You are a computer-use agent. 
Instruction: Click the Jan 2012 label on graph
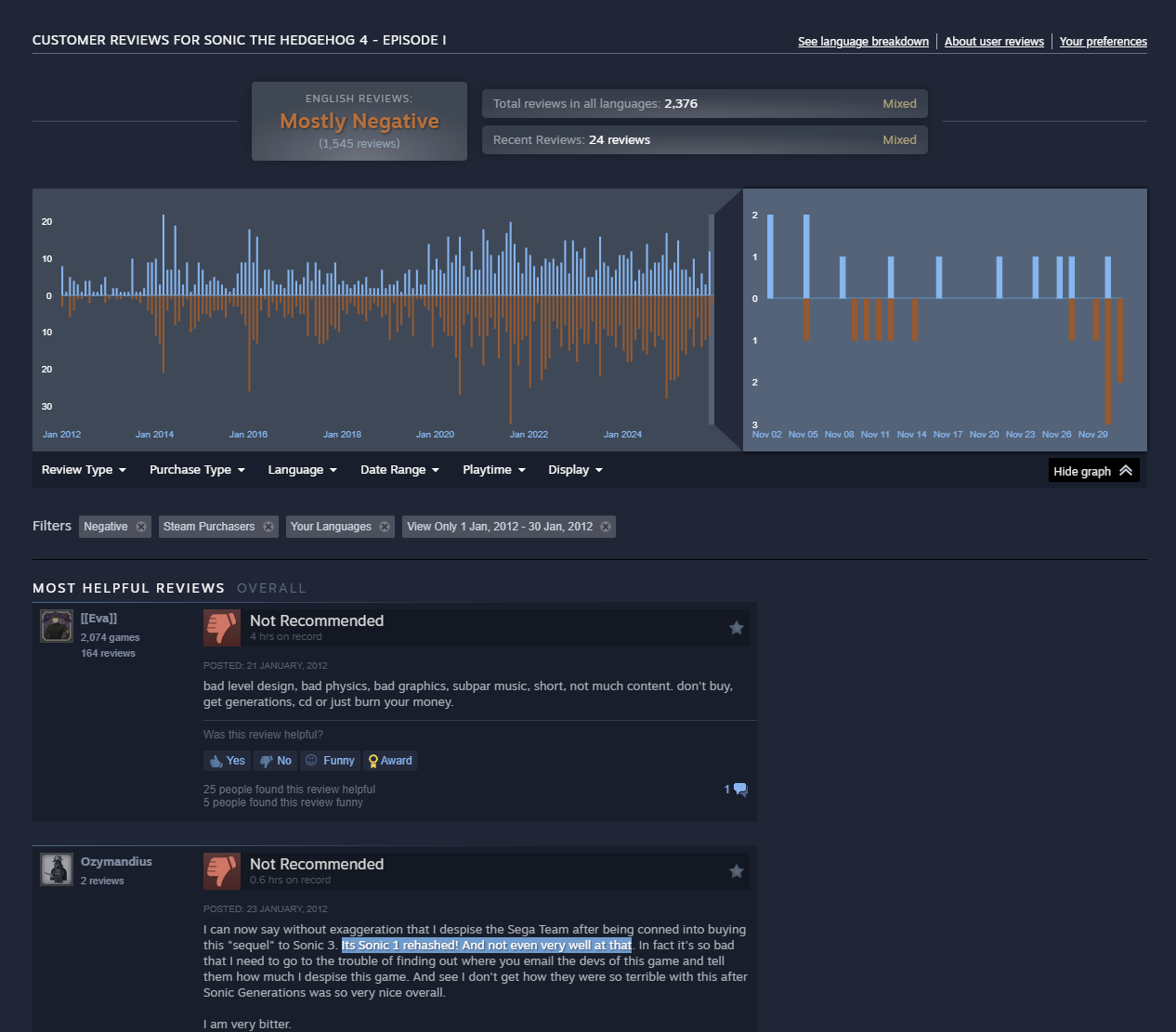61,435
